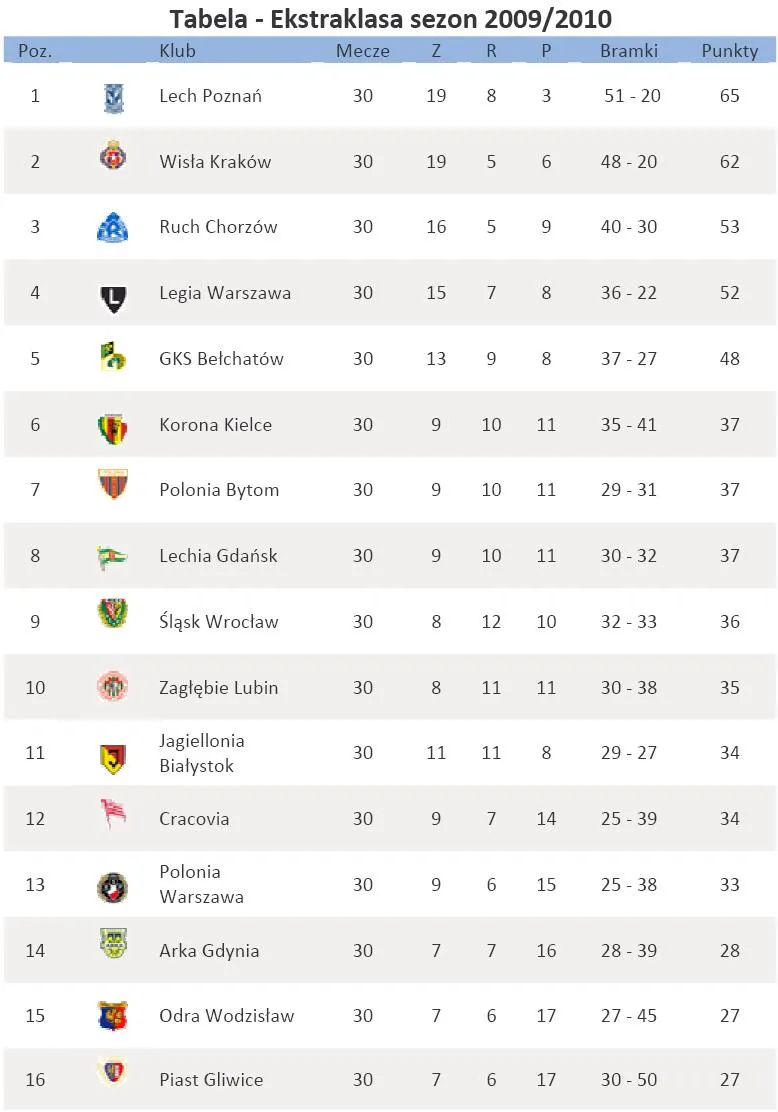The height and width of the screenshot is (1112, 778).
Task: Click the Tabela Ekstraklasa 2009/2010 title
Action: click(x=390, y=19)
